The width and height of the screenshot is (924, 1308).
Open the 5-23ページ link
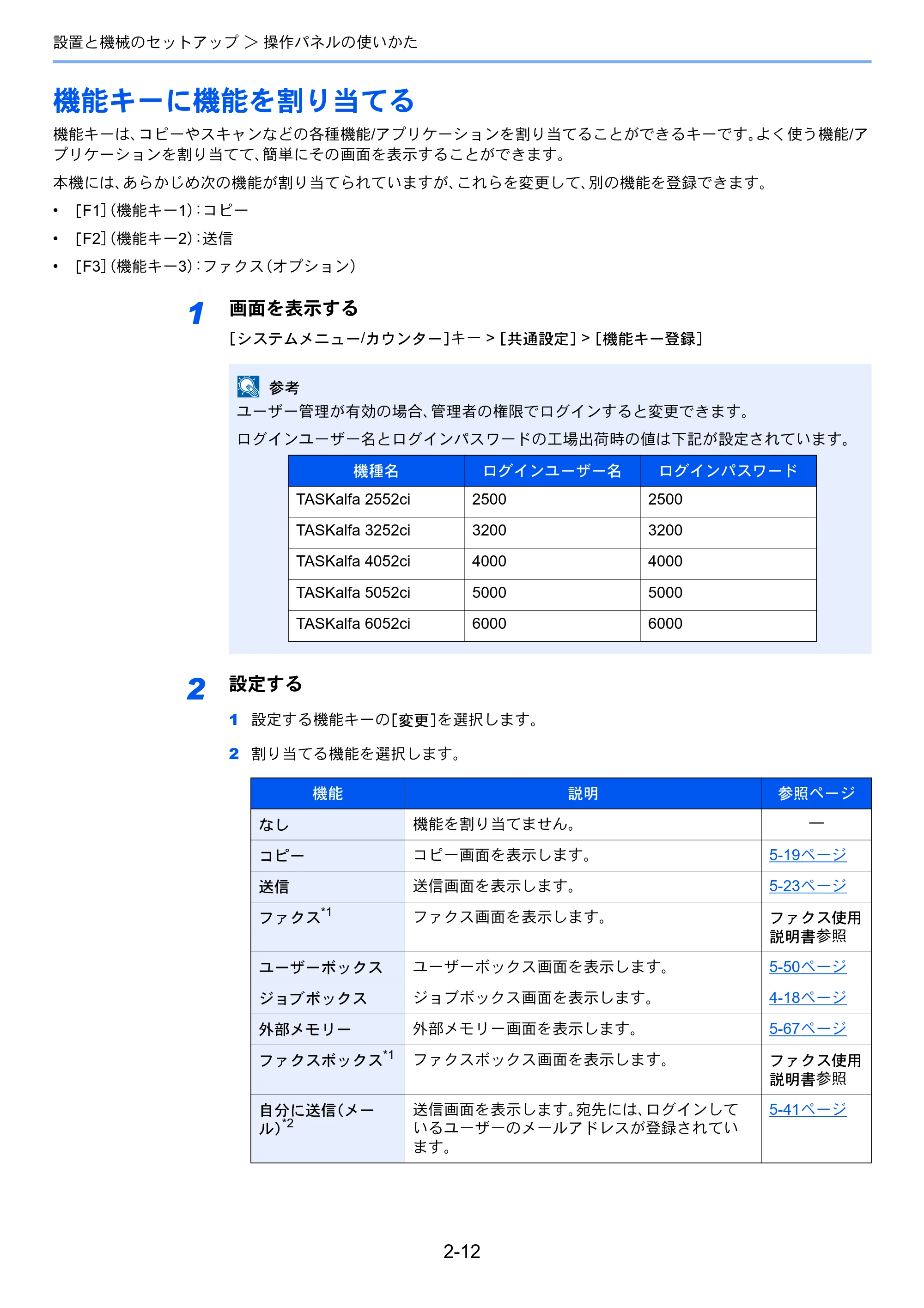(807, 886)
